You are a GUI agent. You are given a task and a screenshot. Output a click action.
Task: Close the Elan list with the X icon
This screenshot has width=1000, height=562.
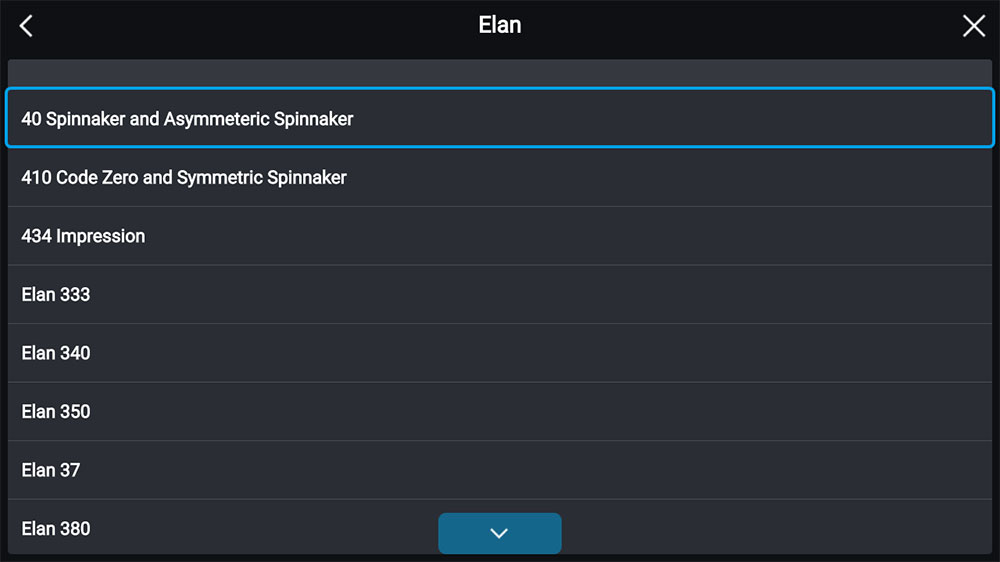[x=973, y=26]
